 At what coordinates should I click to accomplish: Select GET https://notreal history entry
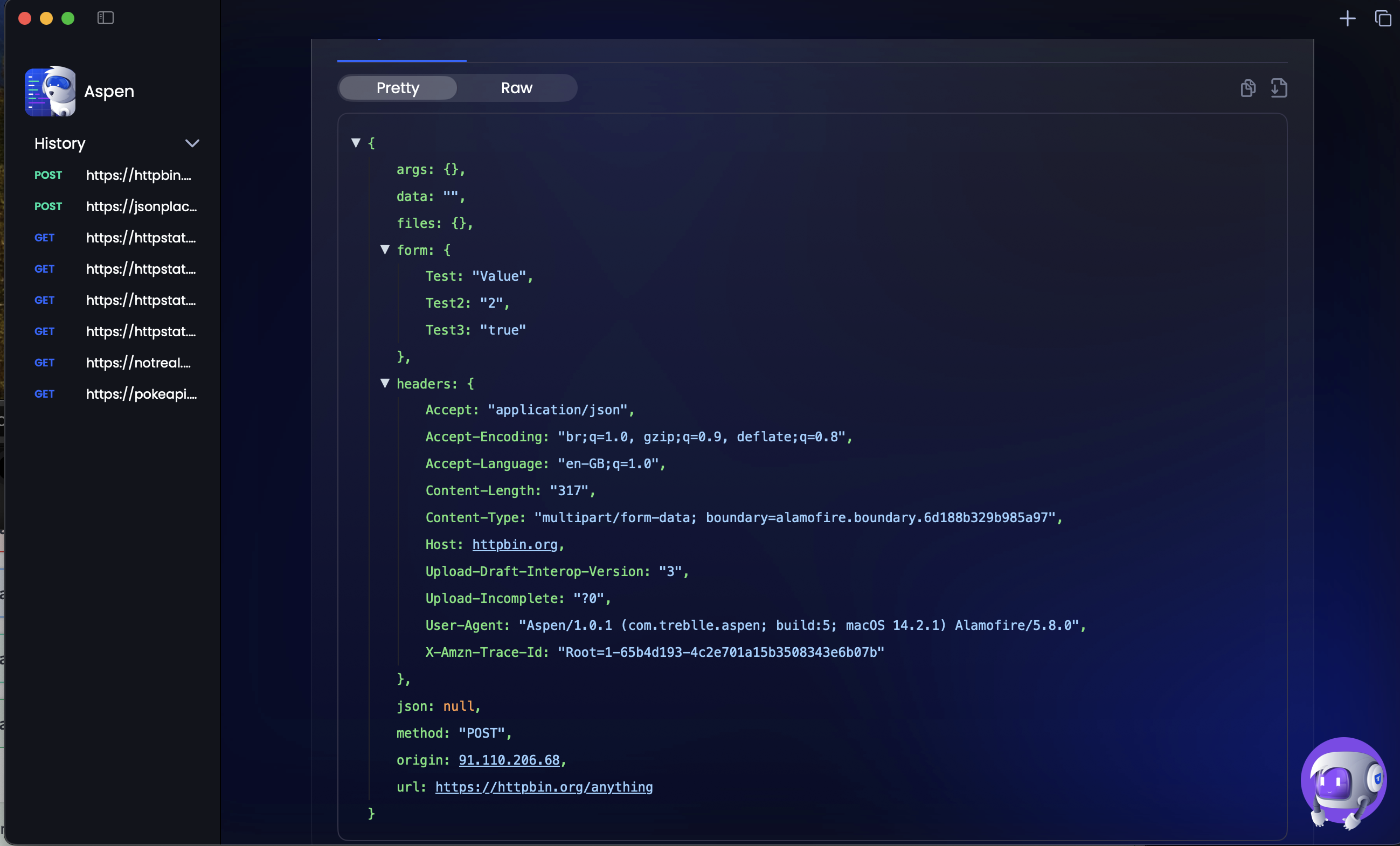tap(112, 362)
